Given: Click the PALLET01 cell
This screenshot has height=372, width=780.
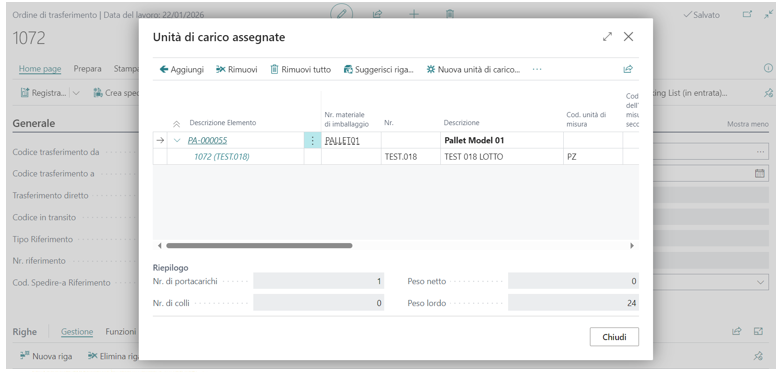Looking at the screenshot, I should tap(351, 141).
